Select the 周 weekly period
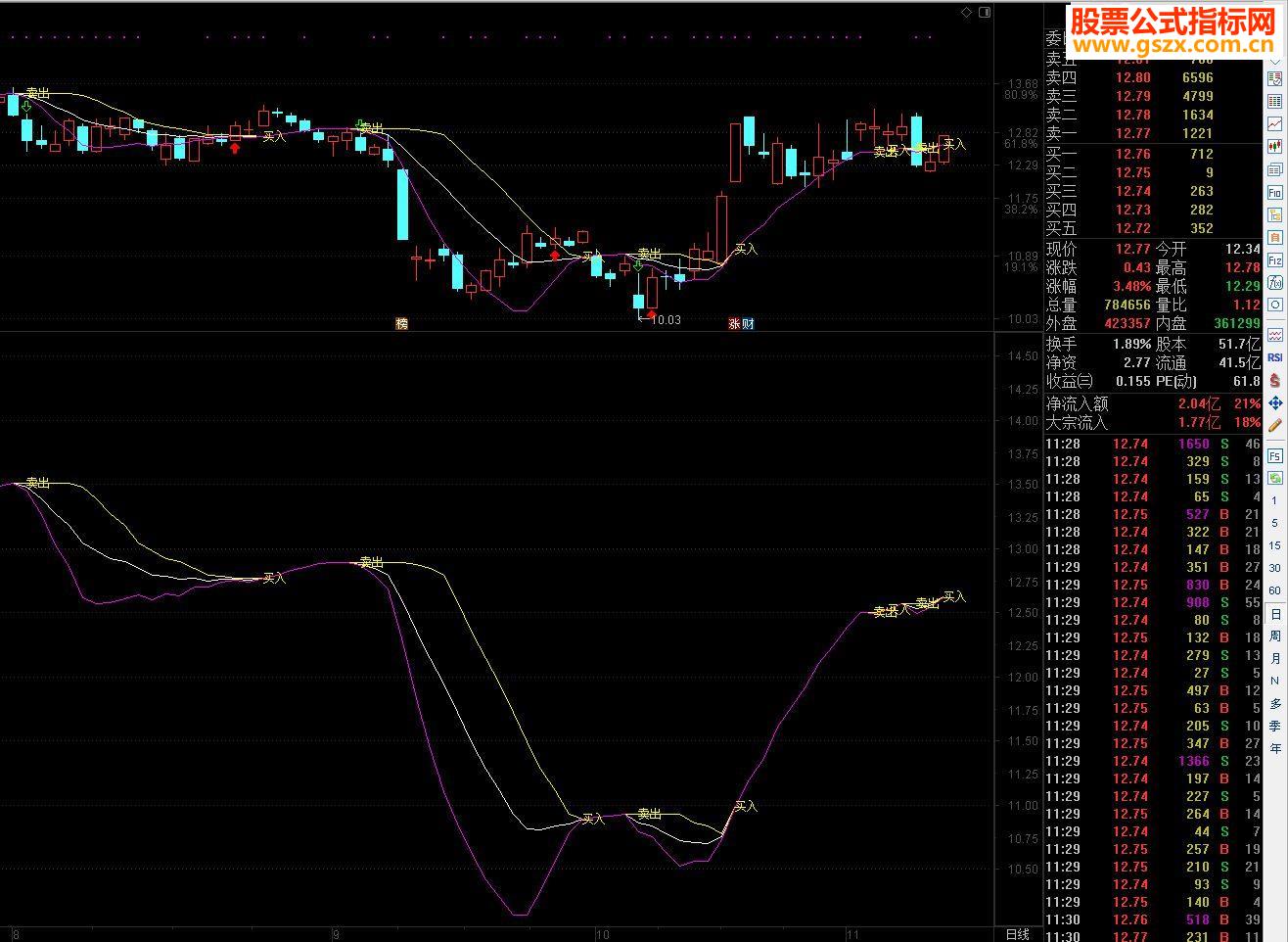 [x=1275, y=636]
